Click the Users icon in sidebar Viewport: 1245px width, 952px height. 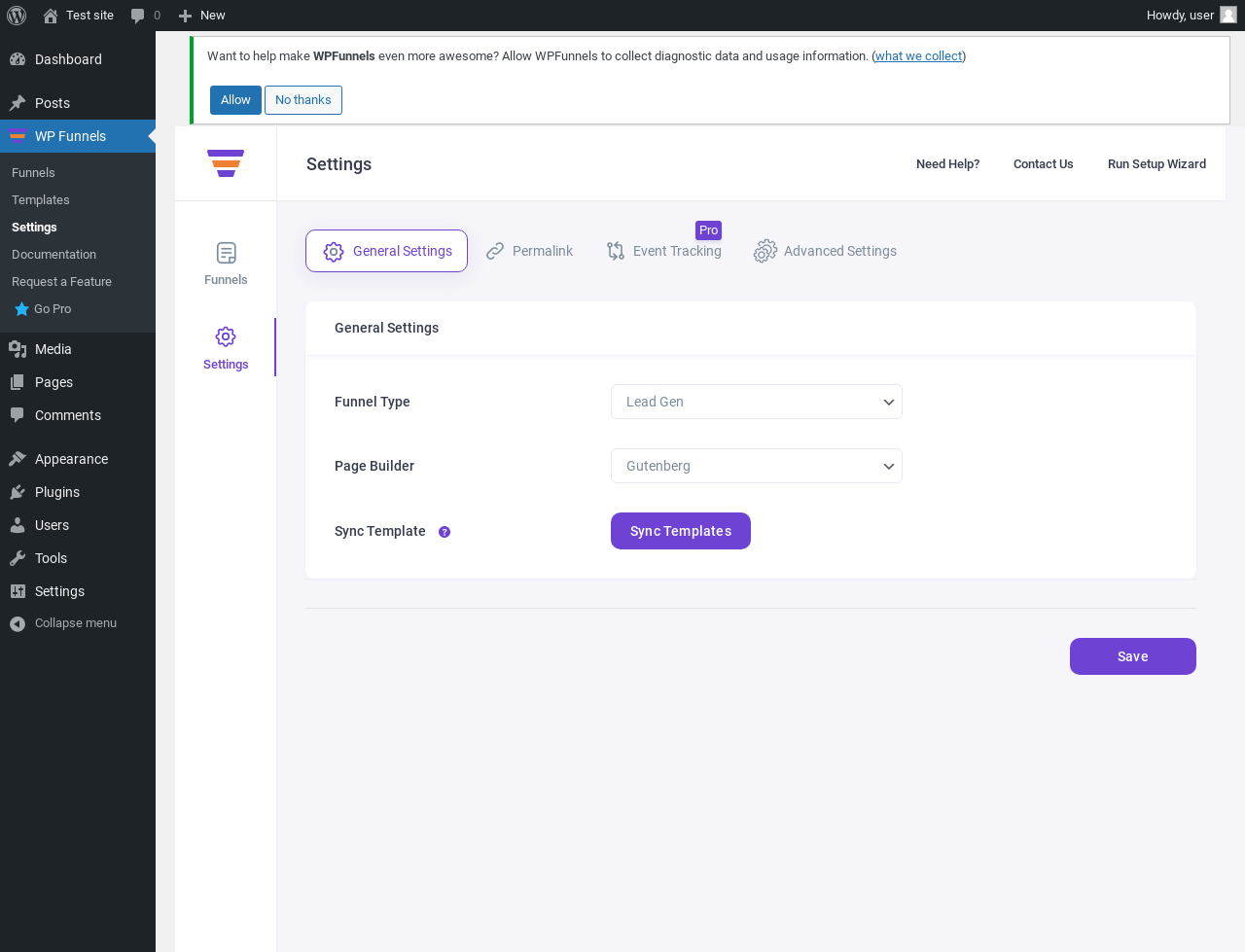click(x=18, y=525)
